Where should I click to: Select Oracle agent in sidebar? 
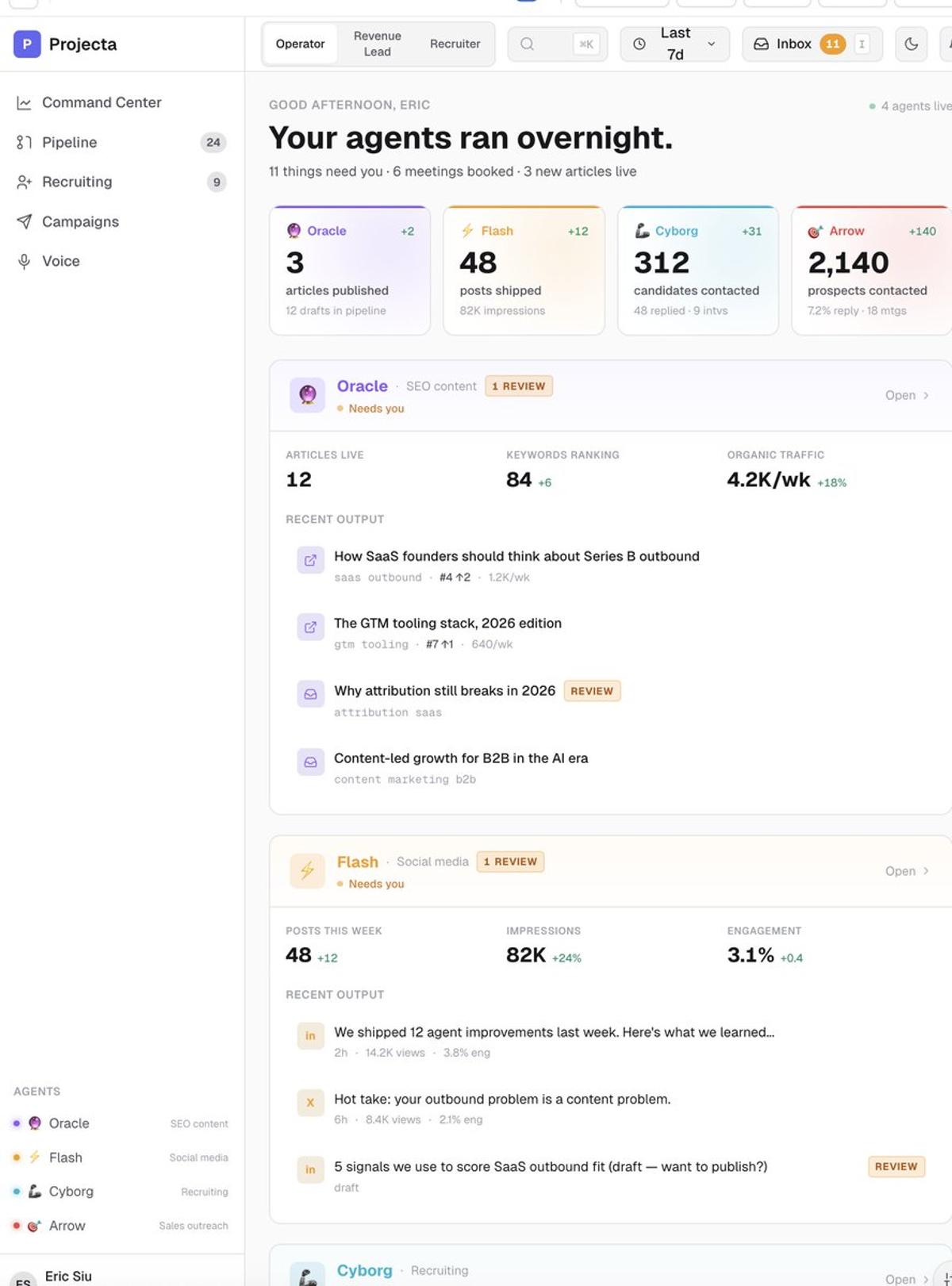121,1123
